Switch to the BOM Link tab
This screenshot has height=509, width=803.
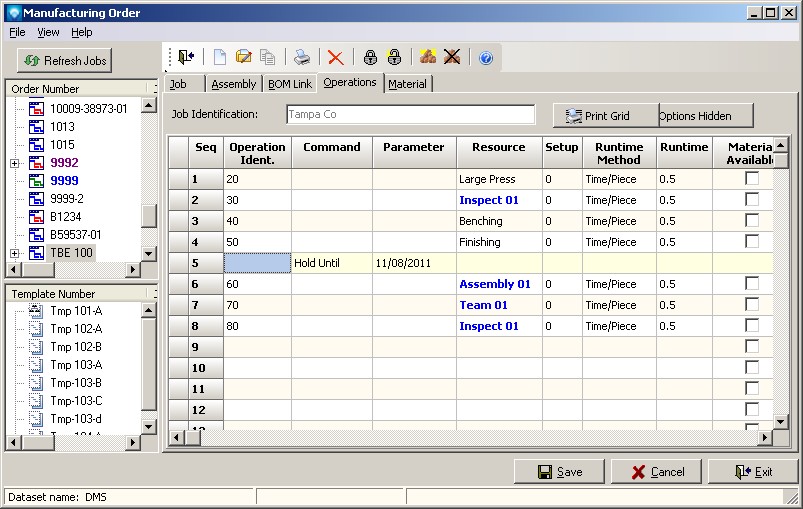point(289,84)
